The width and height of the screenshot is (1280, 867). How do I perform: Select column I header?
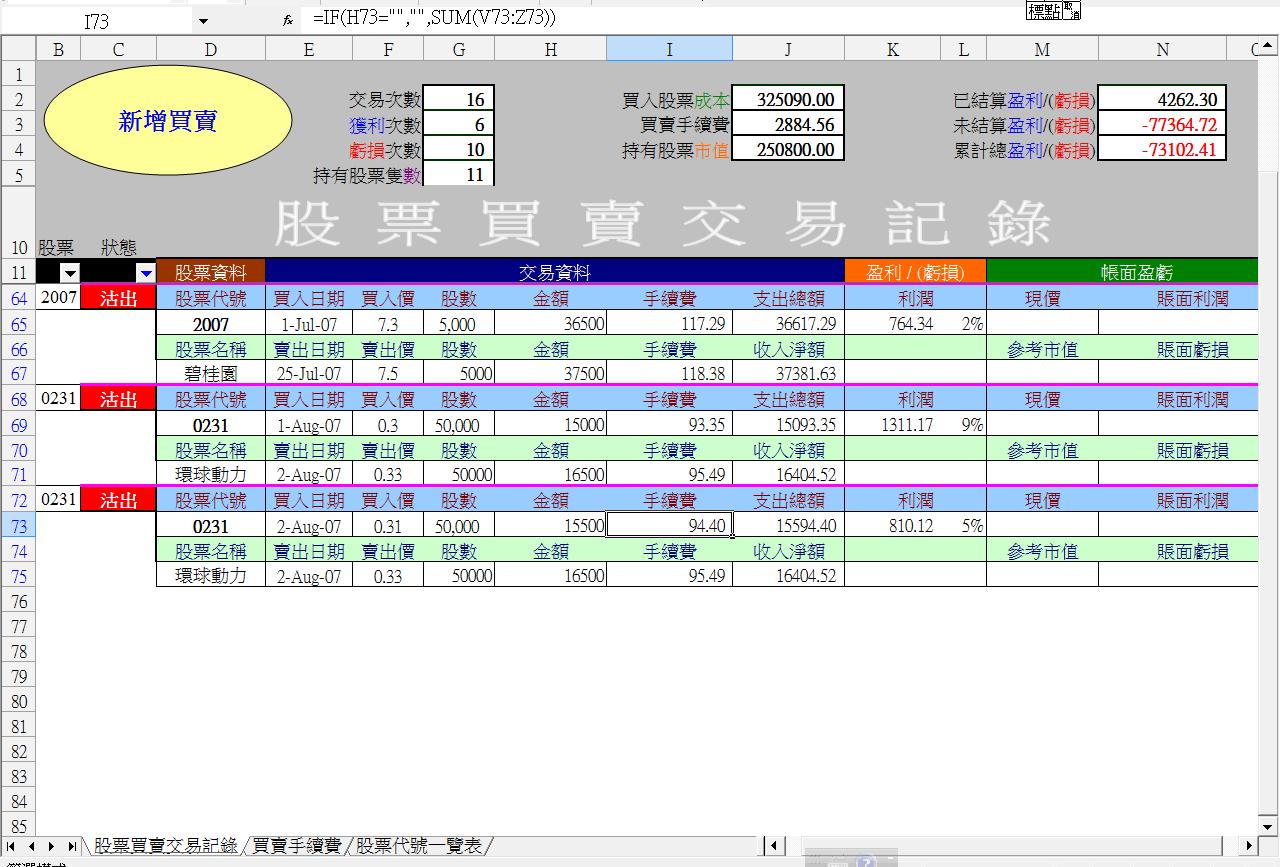click(x=669, y=49)
